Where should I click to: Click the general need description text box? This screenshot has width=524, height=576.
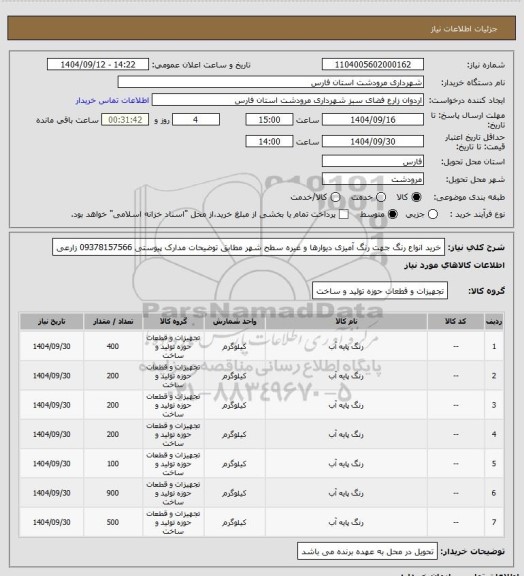(248, 248)
